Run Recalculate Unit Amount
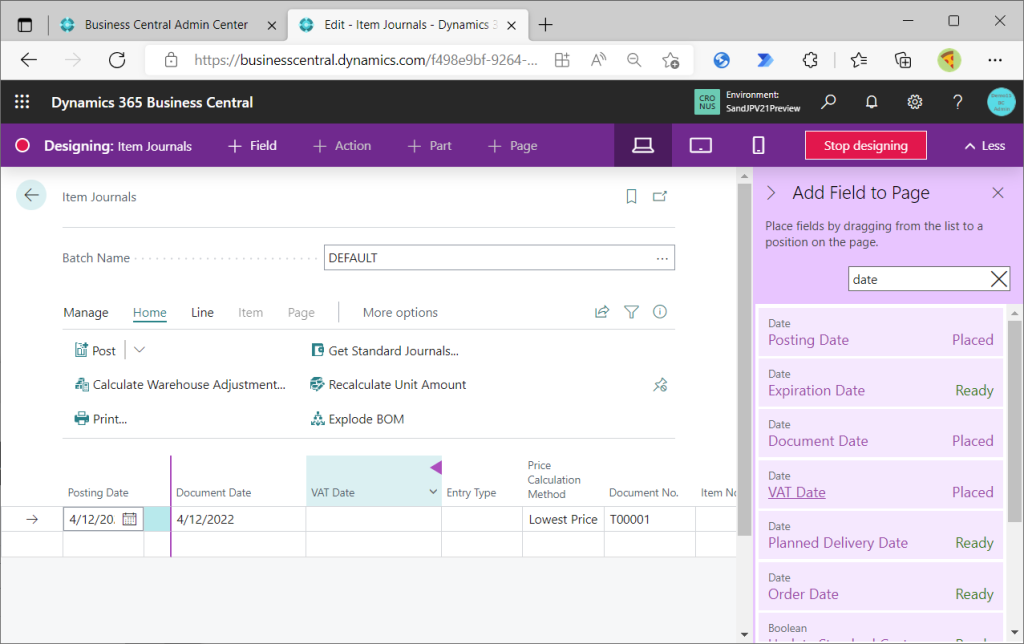 click(388, 385)
